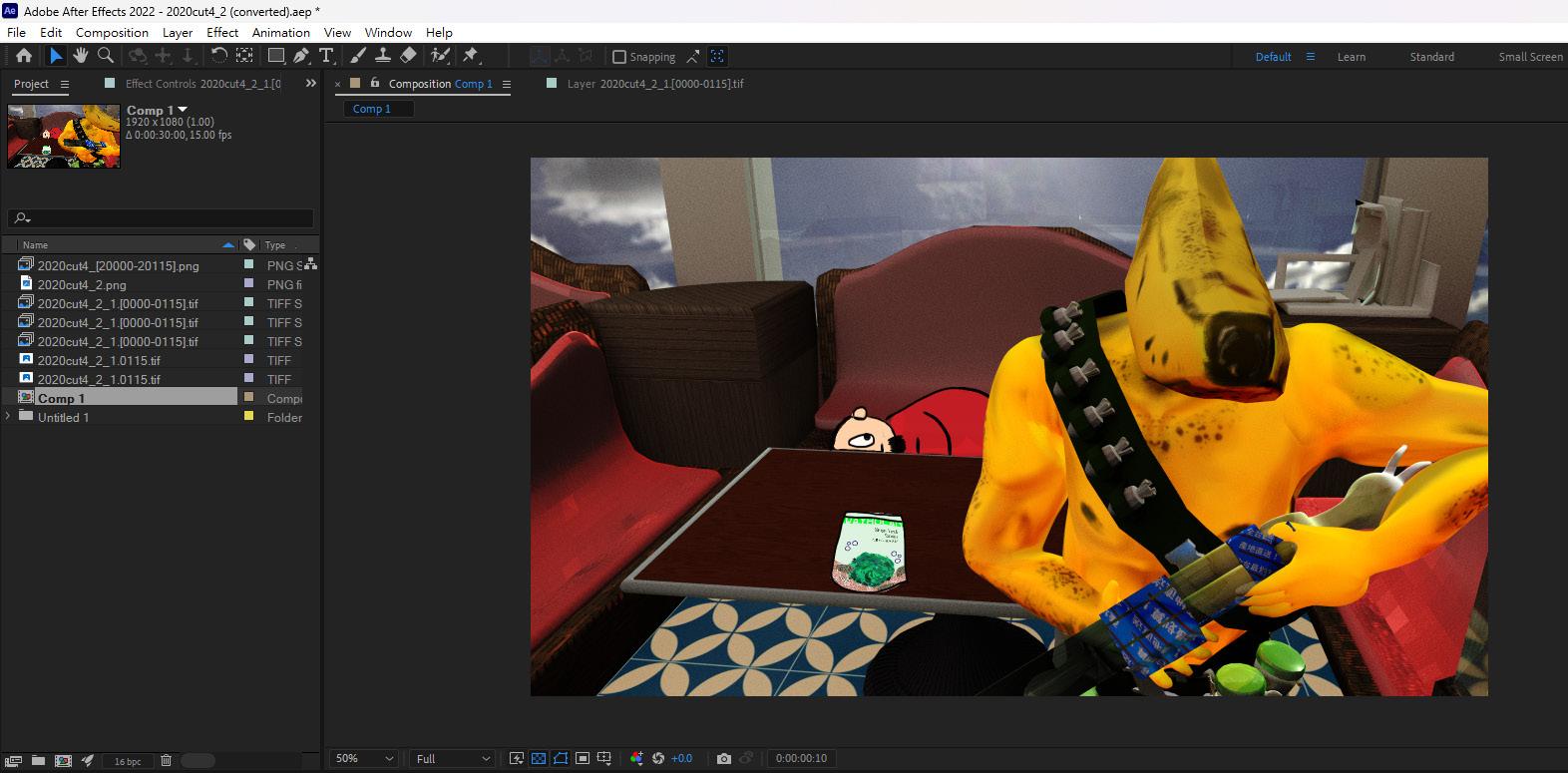This screenshot has width=1568, height=773.
Task: Select the Pan Behind anchor point tool
Action: point(244,56)
